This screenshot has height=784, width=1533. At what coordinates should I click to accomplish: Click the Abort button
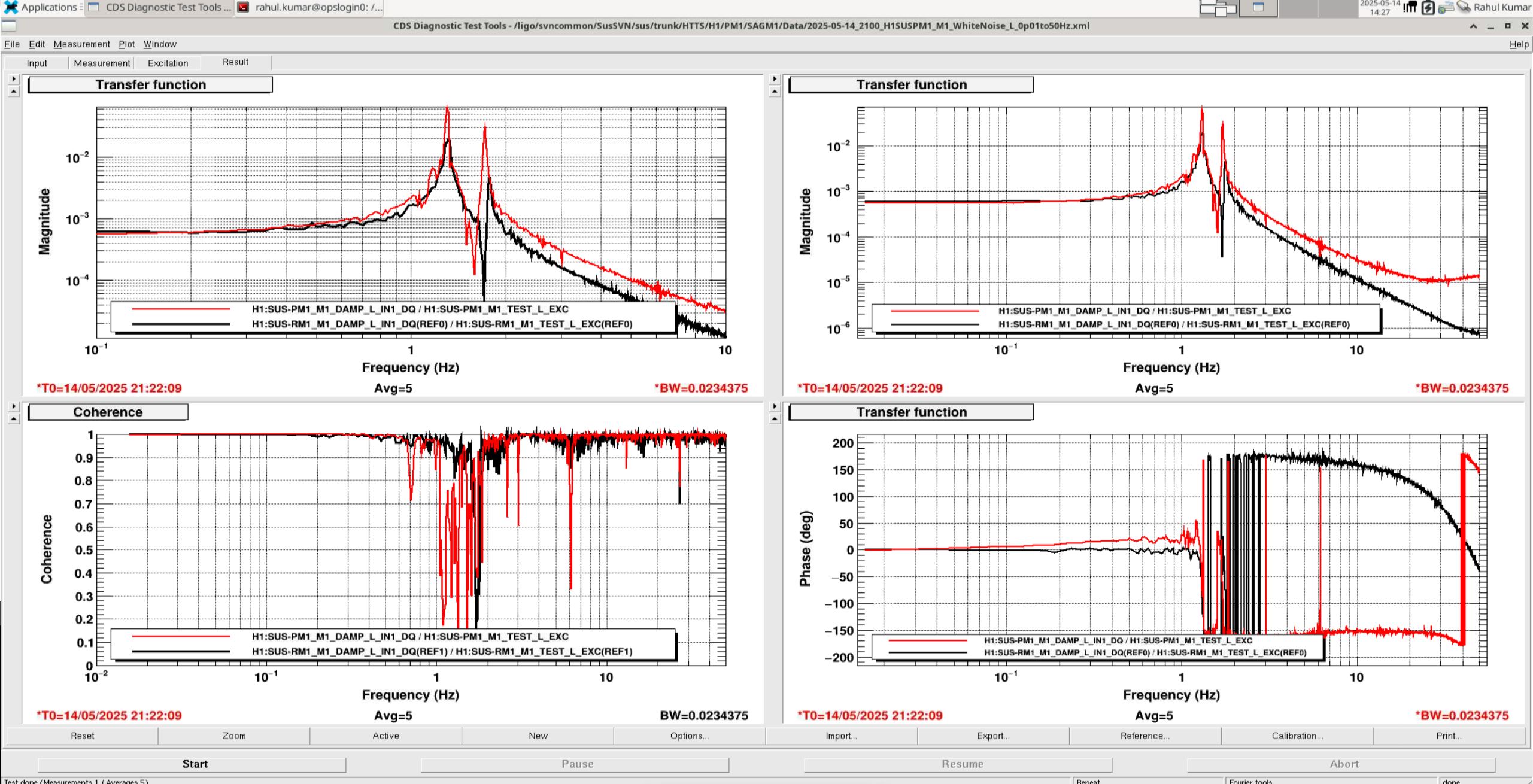click(1341, 764)
